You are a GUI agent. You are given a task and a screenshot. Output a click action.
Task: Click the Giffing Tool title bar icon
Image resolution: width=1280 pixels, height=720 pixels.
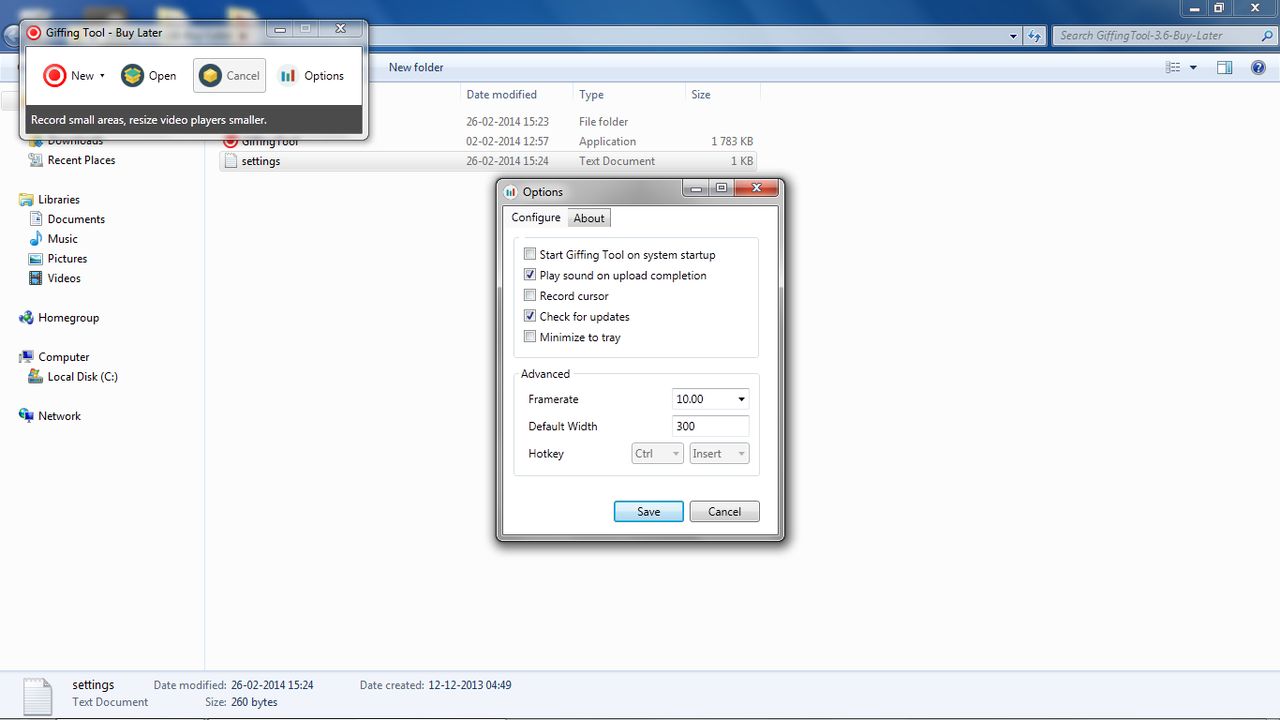coord(34,33)
